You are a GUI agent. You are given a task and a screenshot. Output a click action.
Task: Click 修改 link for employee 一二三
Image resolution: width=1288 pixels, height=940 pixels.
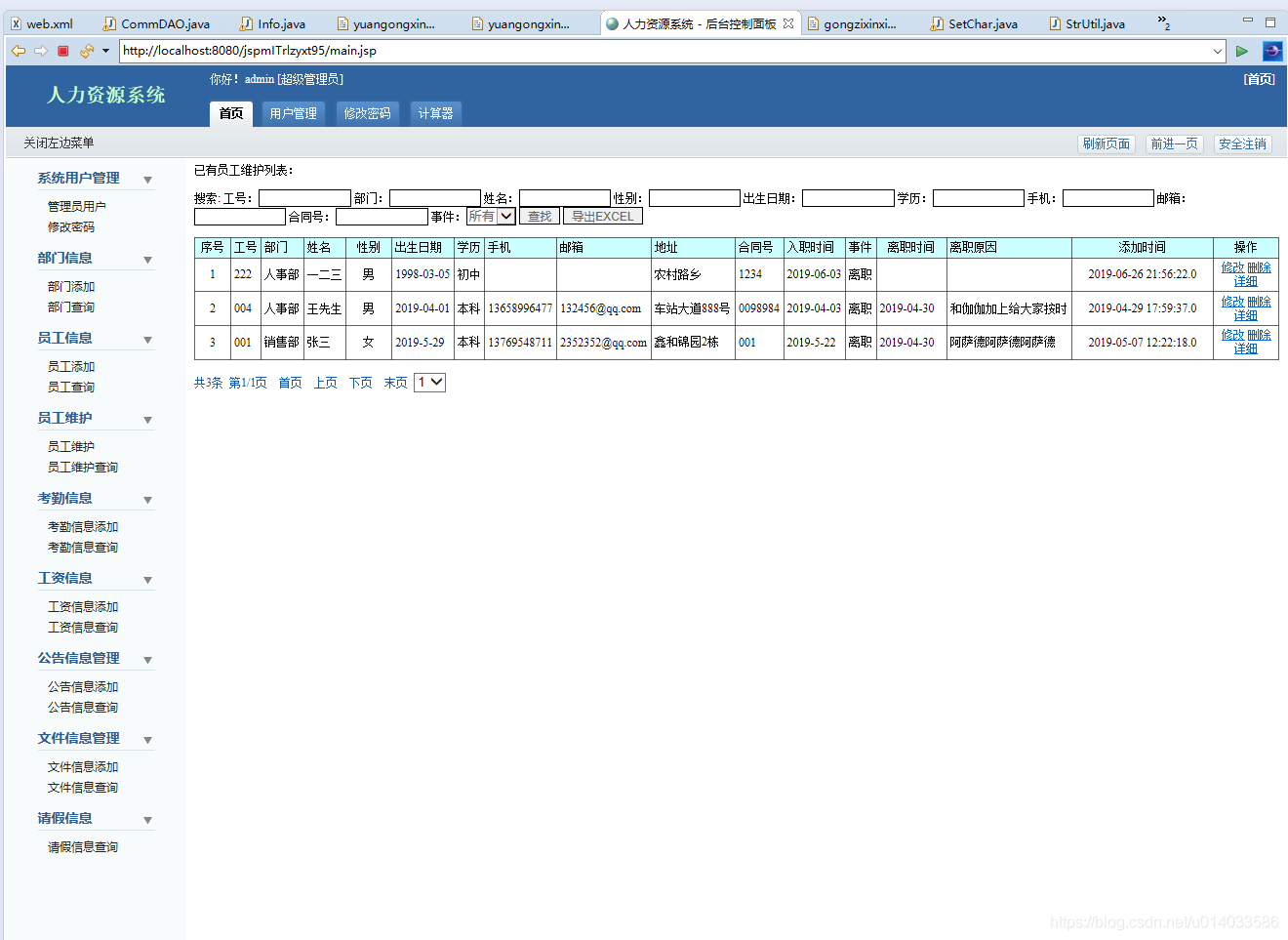tap(1233, 267)
